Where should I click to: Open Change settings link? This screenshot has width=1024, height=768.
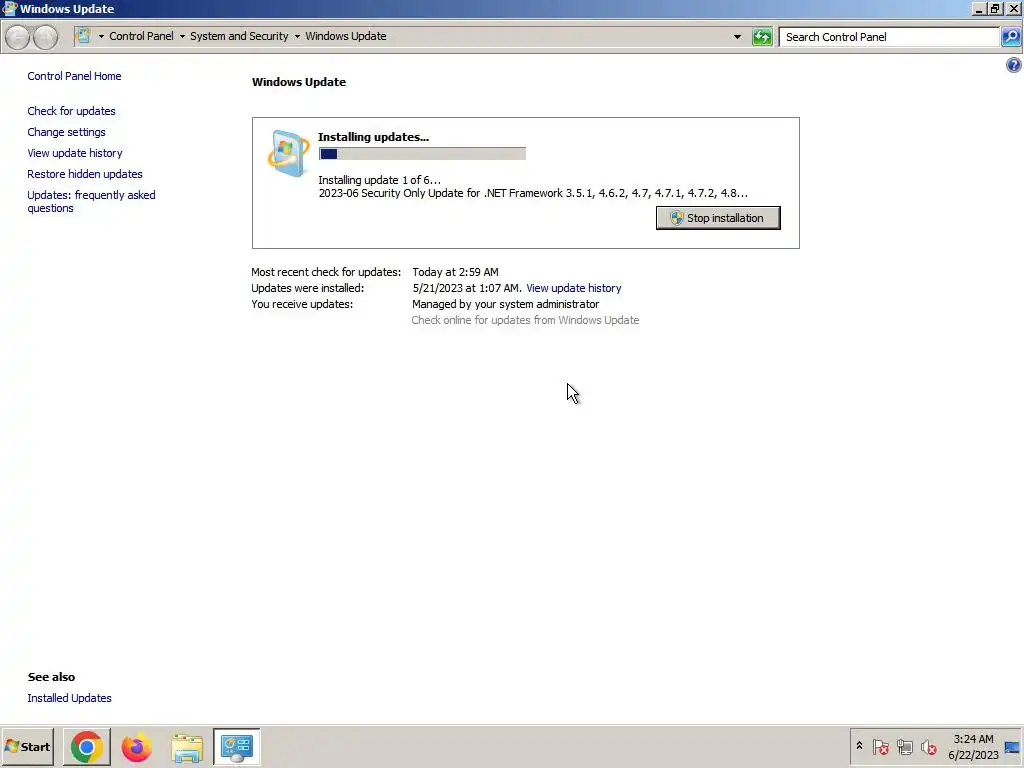(66, 132)
